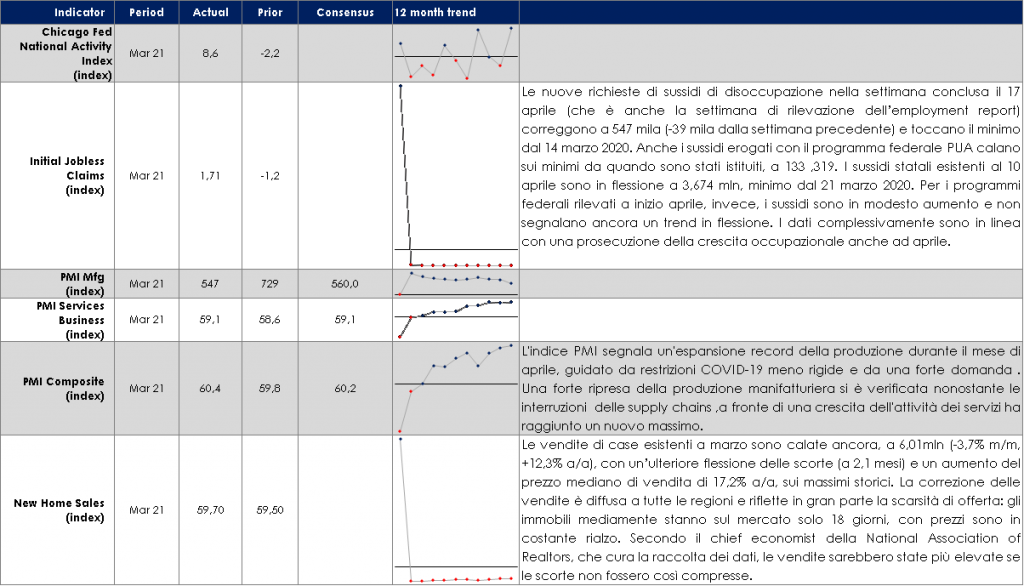The height and width of the screenshot is (586, 1024).
Task: Select the Period column header
Action: click(x=147, y=12)
